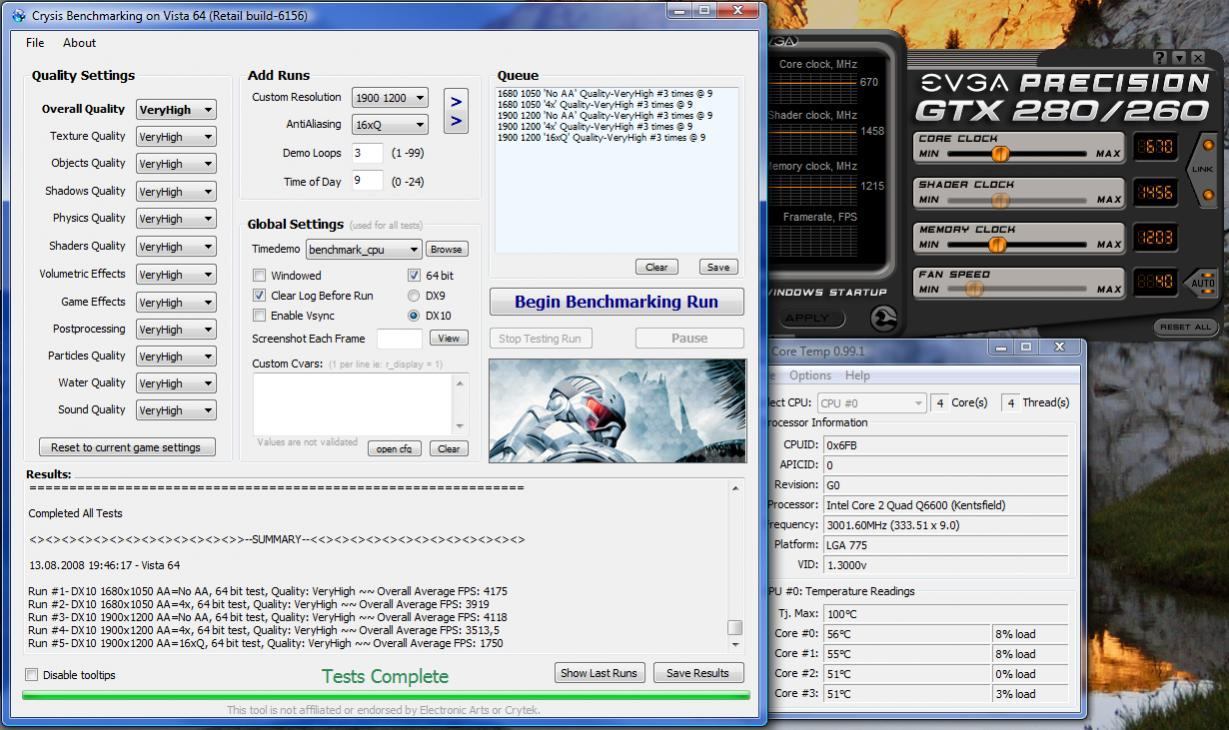Viewport: 1229px width, 730px height.
Task: Click Stop Testing Run button
Action: pyautogui.click(x=539, y=338)
